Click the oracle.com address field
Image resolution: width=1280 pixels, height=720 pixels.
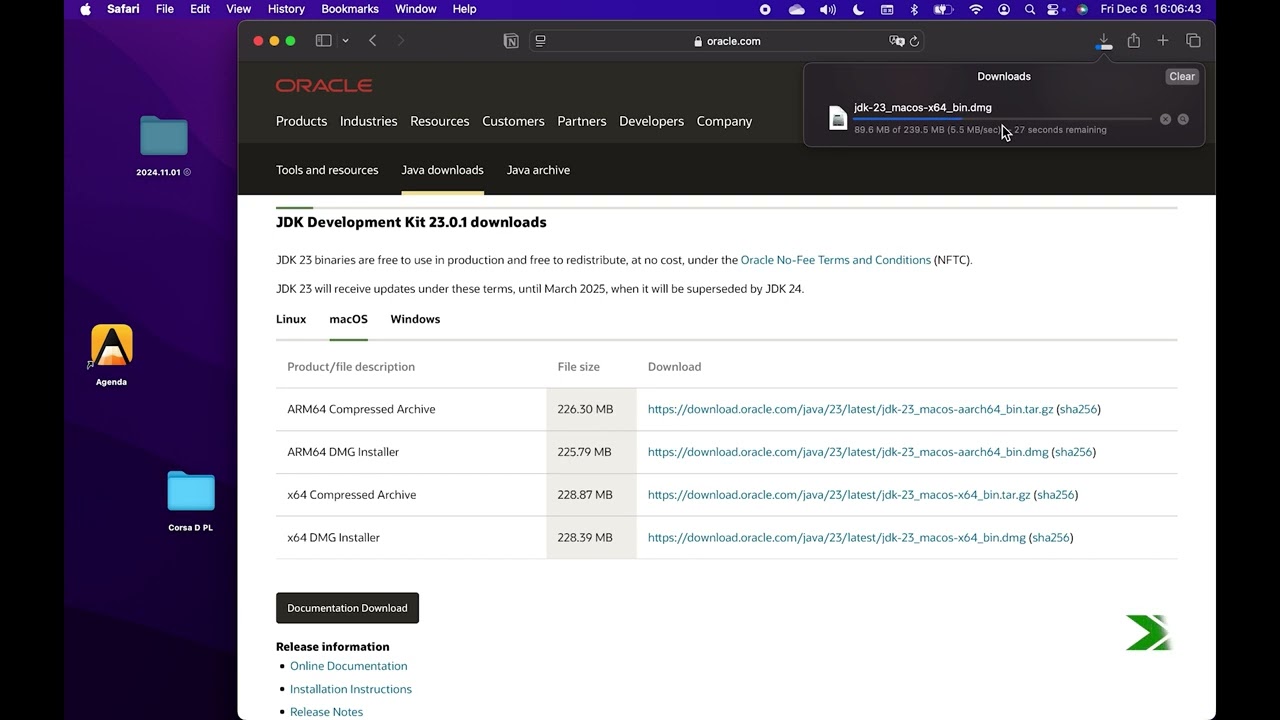pyautogui.click(x=727, y=41)
